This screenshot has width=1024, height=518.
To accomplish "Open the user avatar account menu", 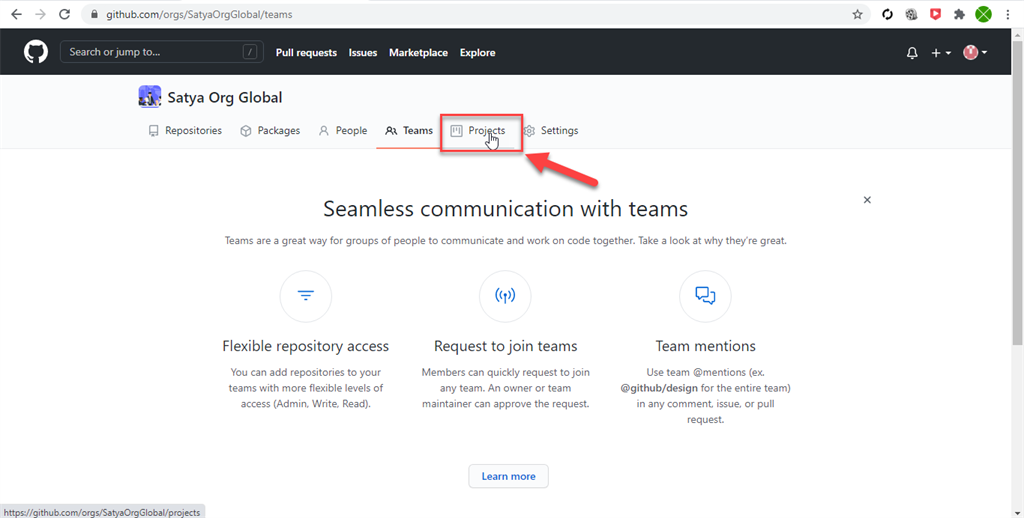I will (974, 53).
